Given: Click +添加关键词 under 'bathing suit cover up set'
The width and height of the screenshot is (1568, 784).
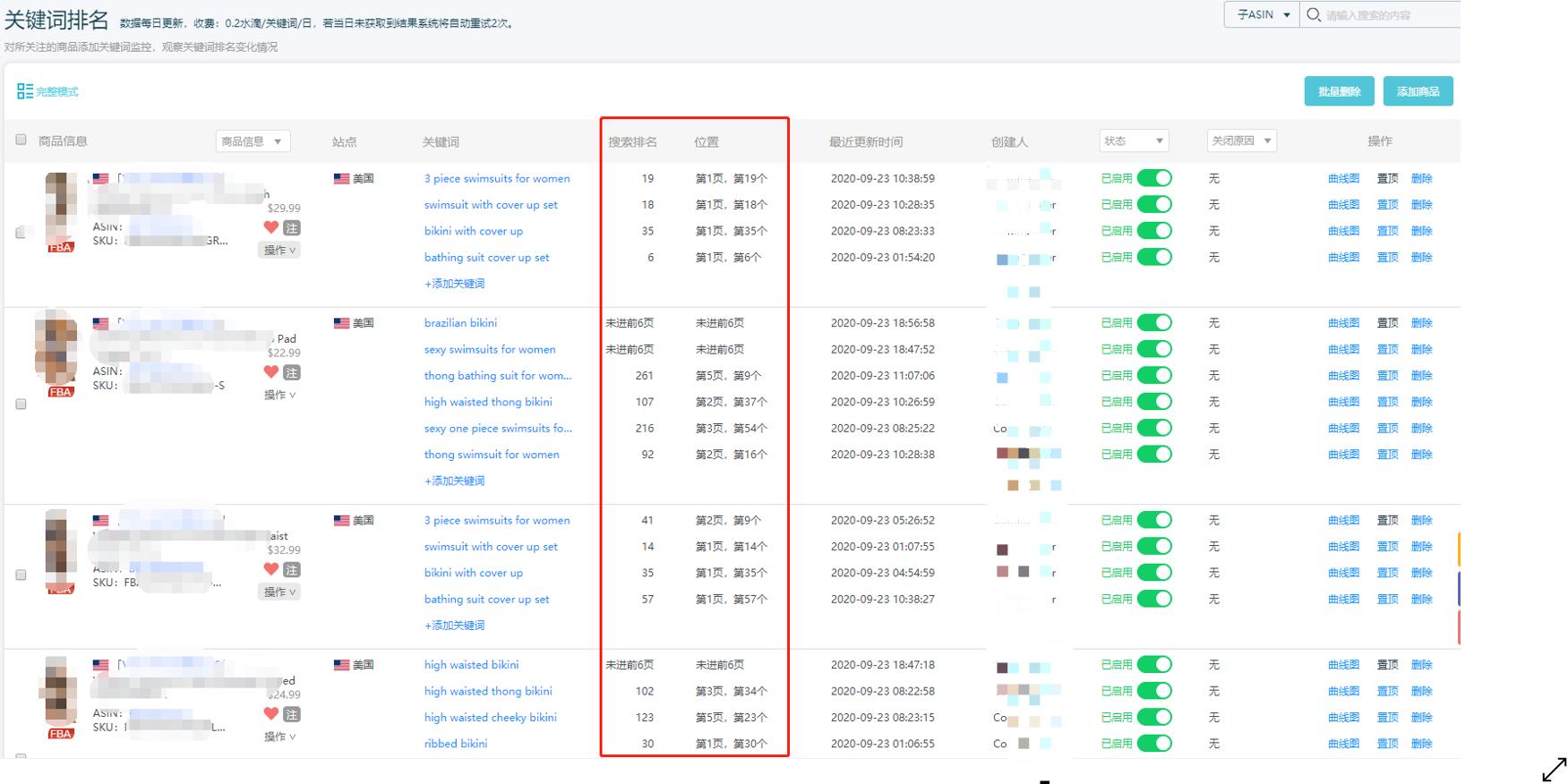Looking at the screenshot, I should tap(454, 284).
